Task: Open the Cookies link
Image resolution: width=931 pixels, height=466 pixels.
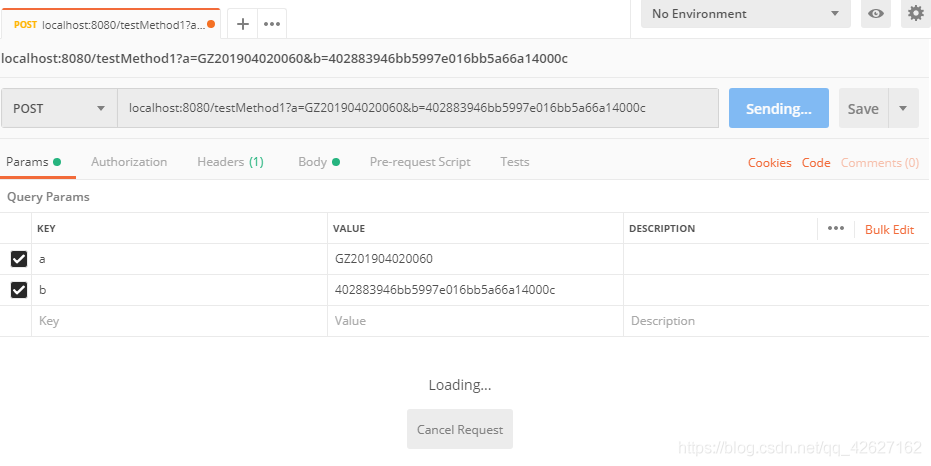Action: coord(769,163)
